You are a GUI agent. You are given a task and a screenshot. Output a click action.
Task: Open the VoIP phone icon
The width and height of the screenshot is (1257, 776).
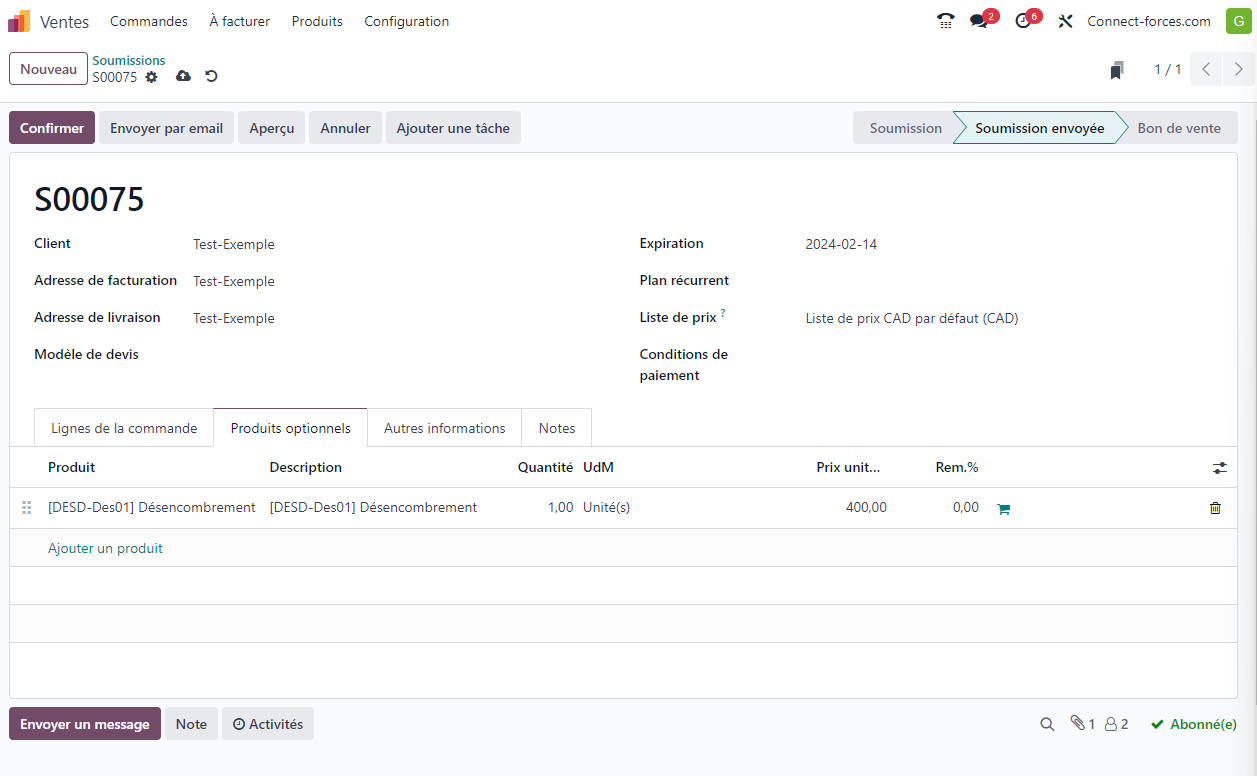(x=945, y=21)
